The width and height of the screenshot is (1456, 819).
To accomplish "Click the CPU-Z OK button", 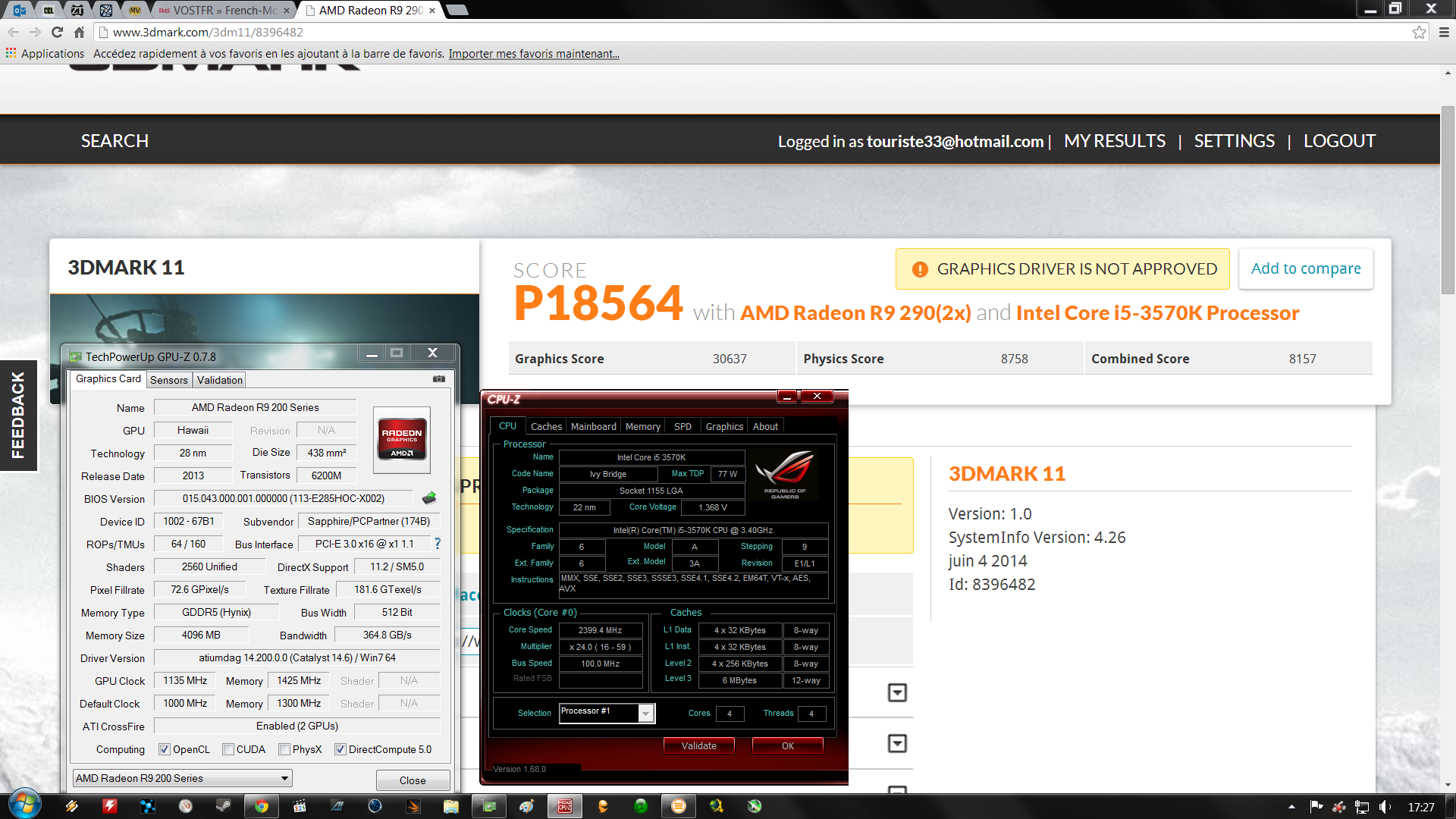I will tap(788, 745).
